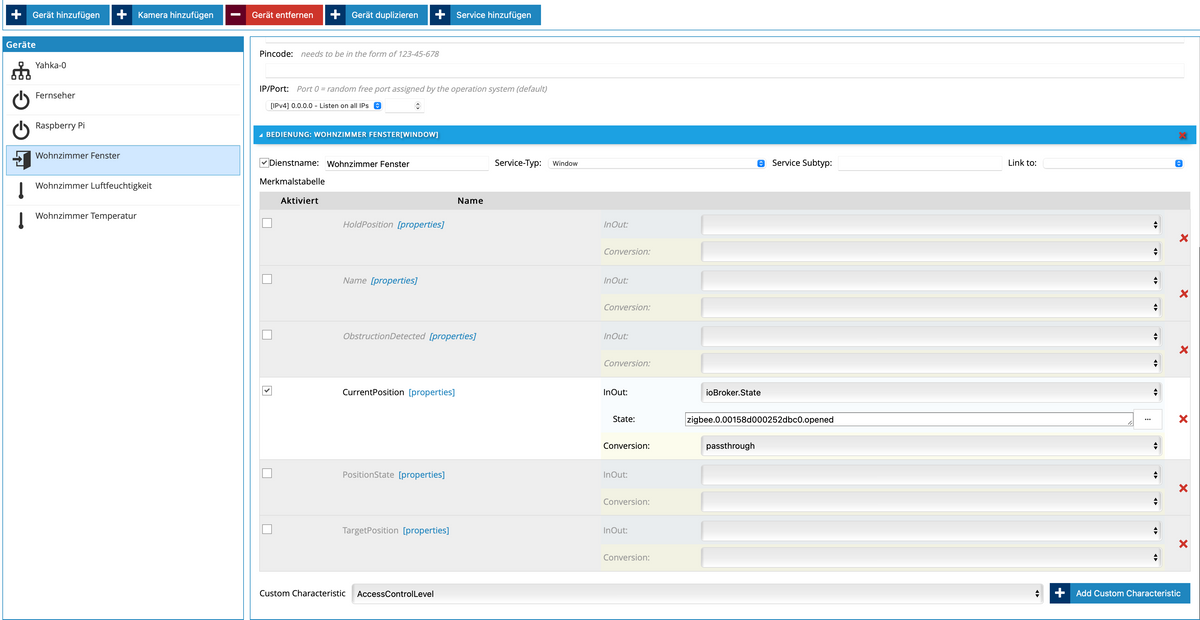
Task: Enable the HoldPosition characteristic checkbox
Action: 267,223
